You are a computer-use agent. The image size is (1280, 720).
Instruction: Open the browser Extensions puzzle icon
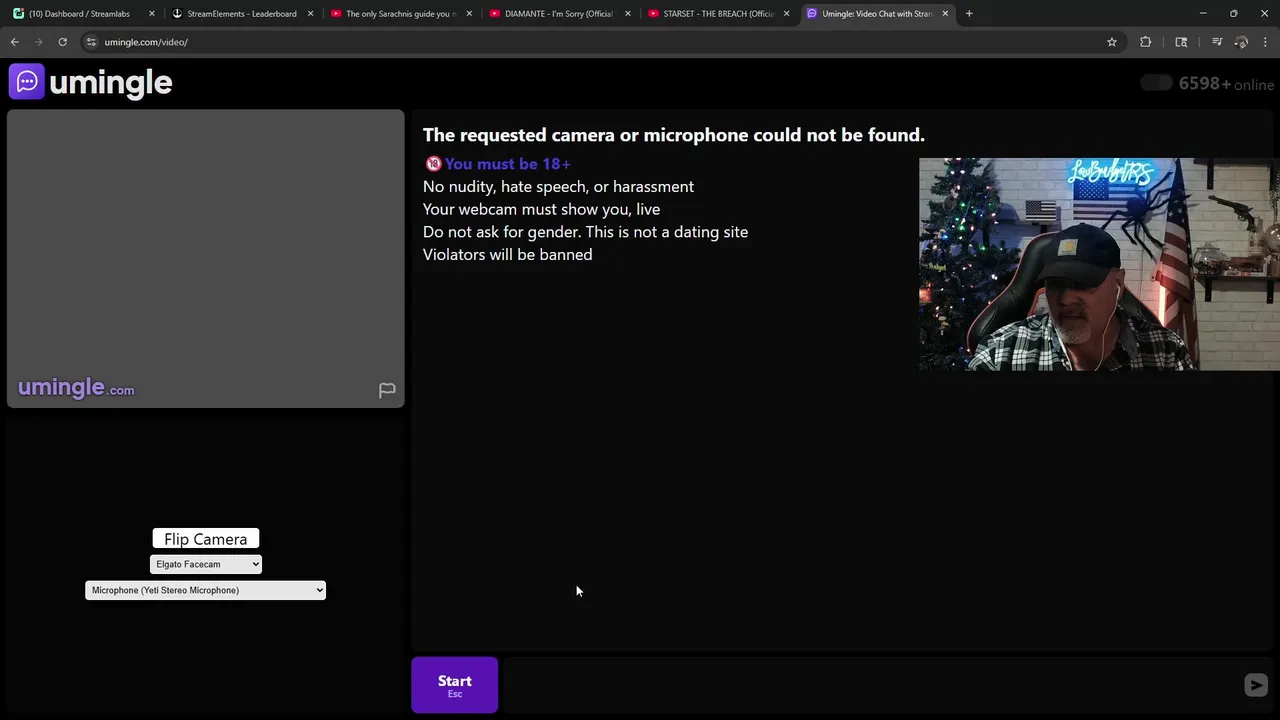pyautogui.click(x=1146, y=42)
